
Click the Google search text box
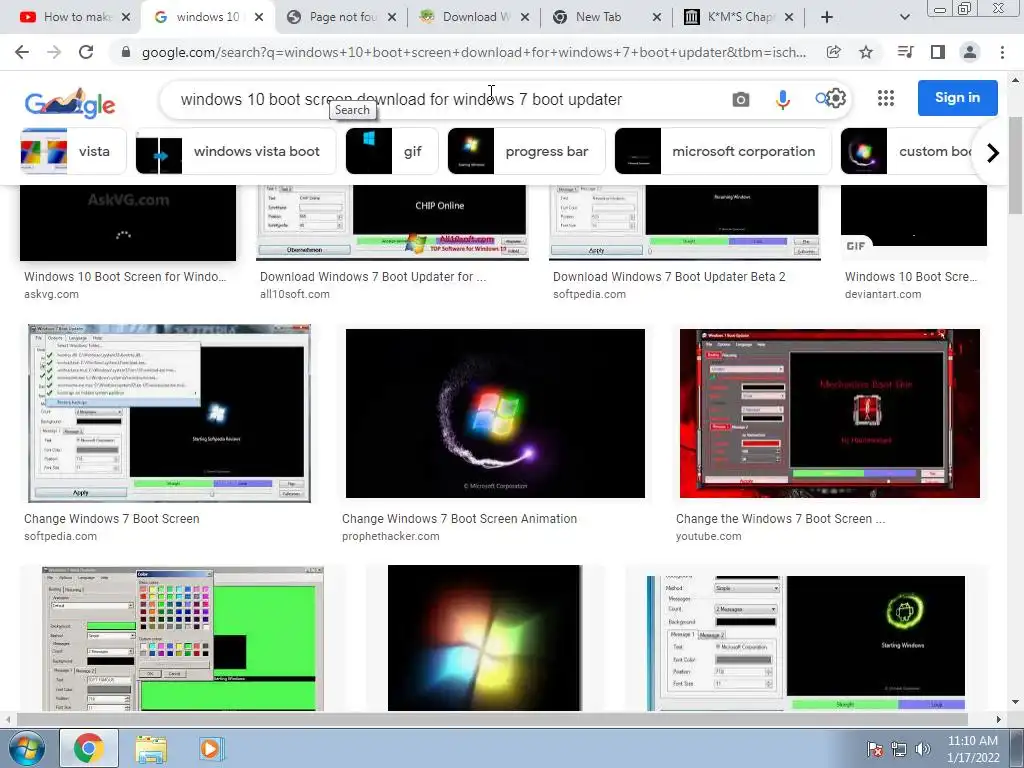pyautogui.click(x=444, y=99)
